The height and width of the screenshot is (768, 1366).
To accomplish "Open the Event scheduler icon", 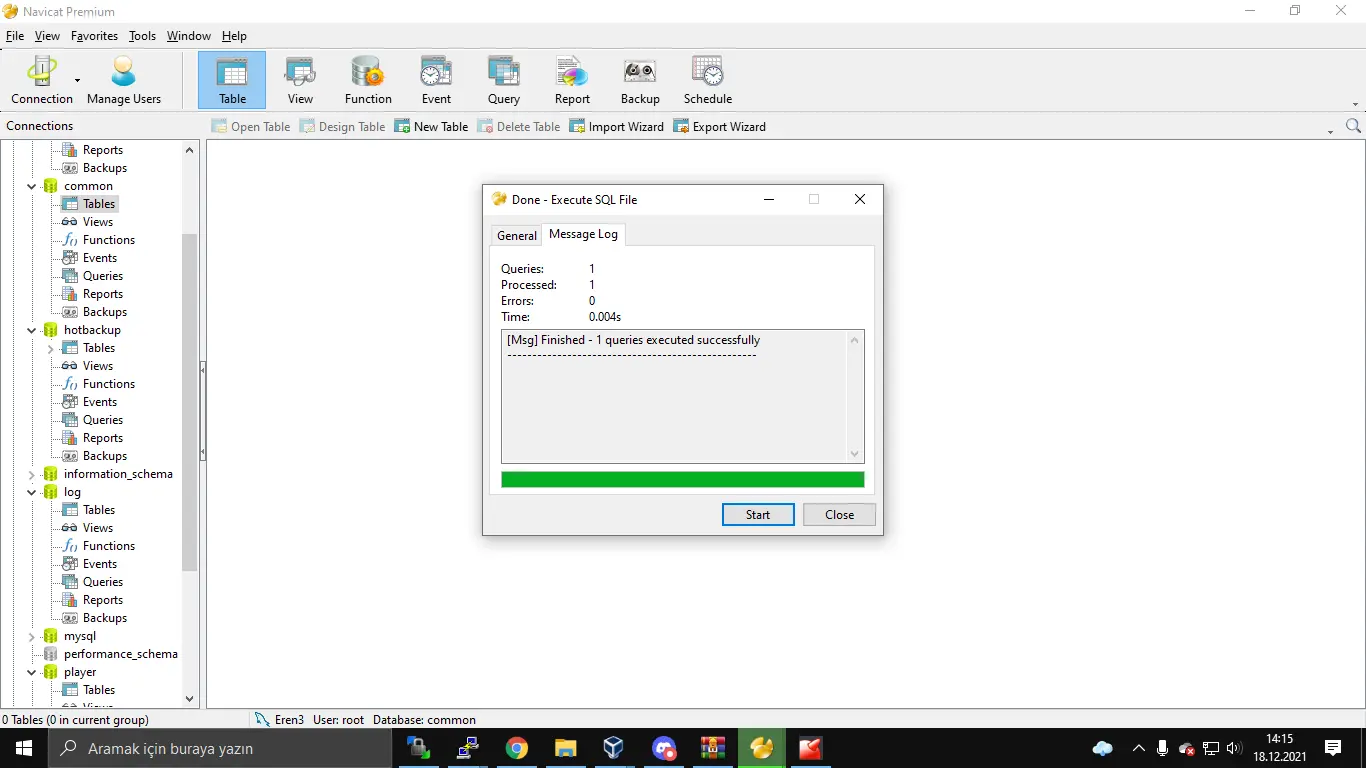I will tap(436, 79).
